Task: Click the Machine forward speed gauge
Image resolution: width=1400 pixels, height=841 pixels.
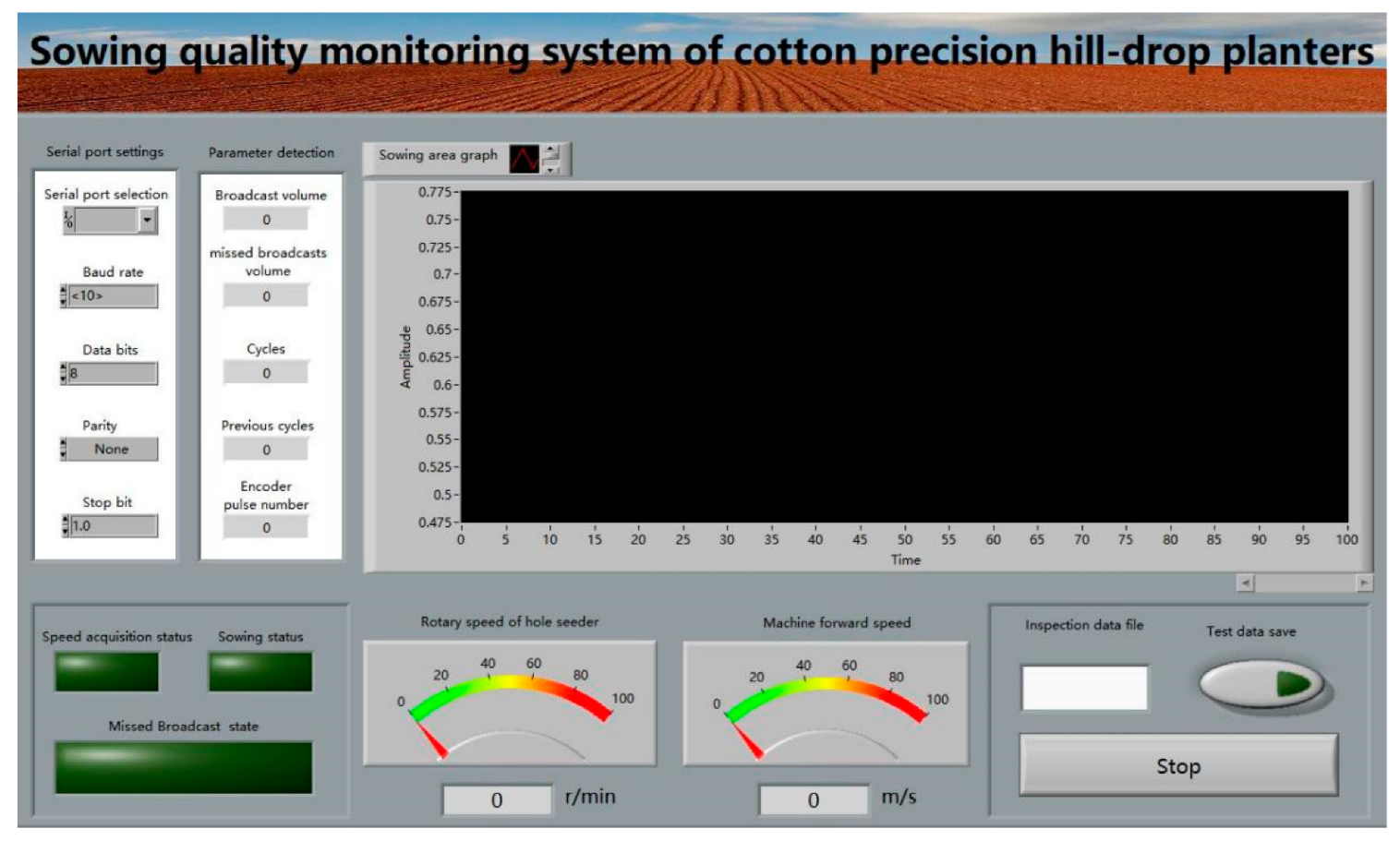Action: point(826,704)
